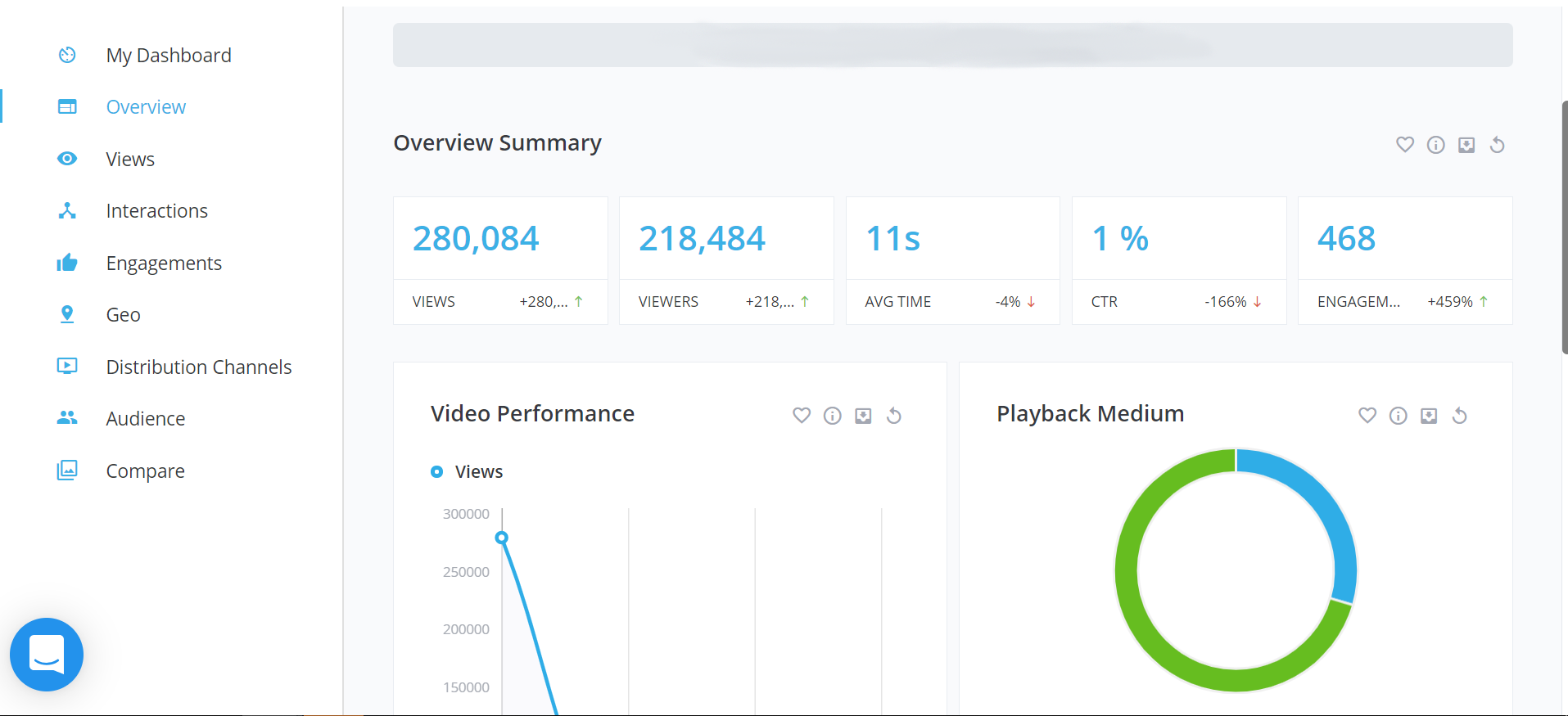Toggle the Views legend series
The height and width of the screenshot is (716, 1568).
pos(467,471)
